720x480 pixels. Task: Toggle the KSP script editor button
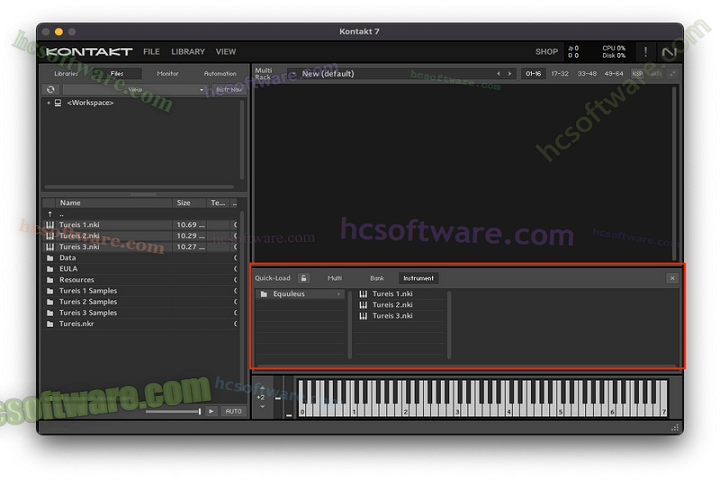click(x=637, y=73)
